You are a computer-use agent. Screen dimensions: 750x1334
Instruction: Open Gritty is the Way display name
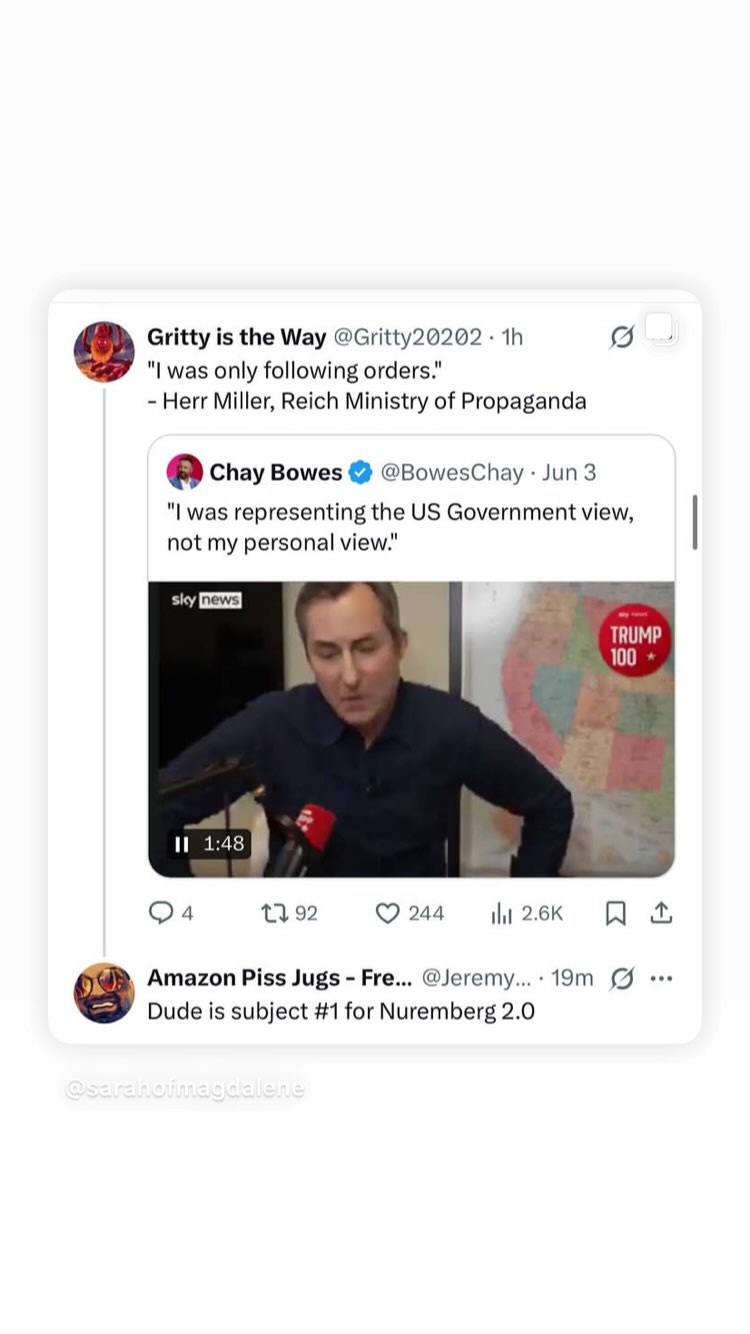[236, 338]
